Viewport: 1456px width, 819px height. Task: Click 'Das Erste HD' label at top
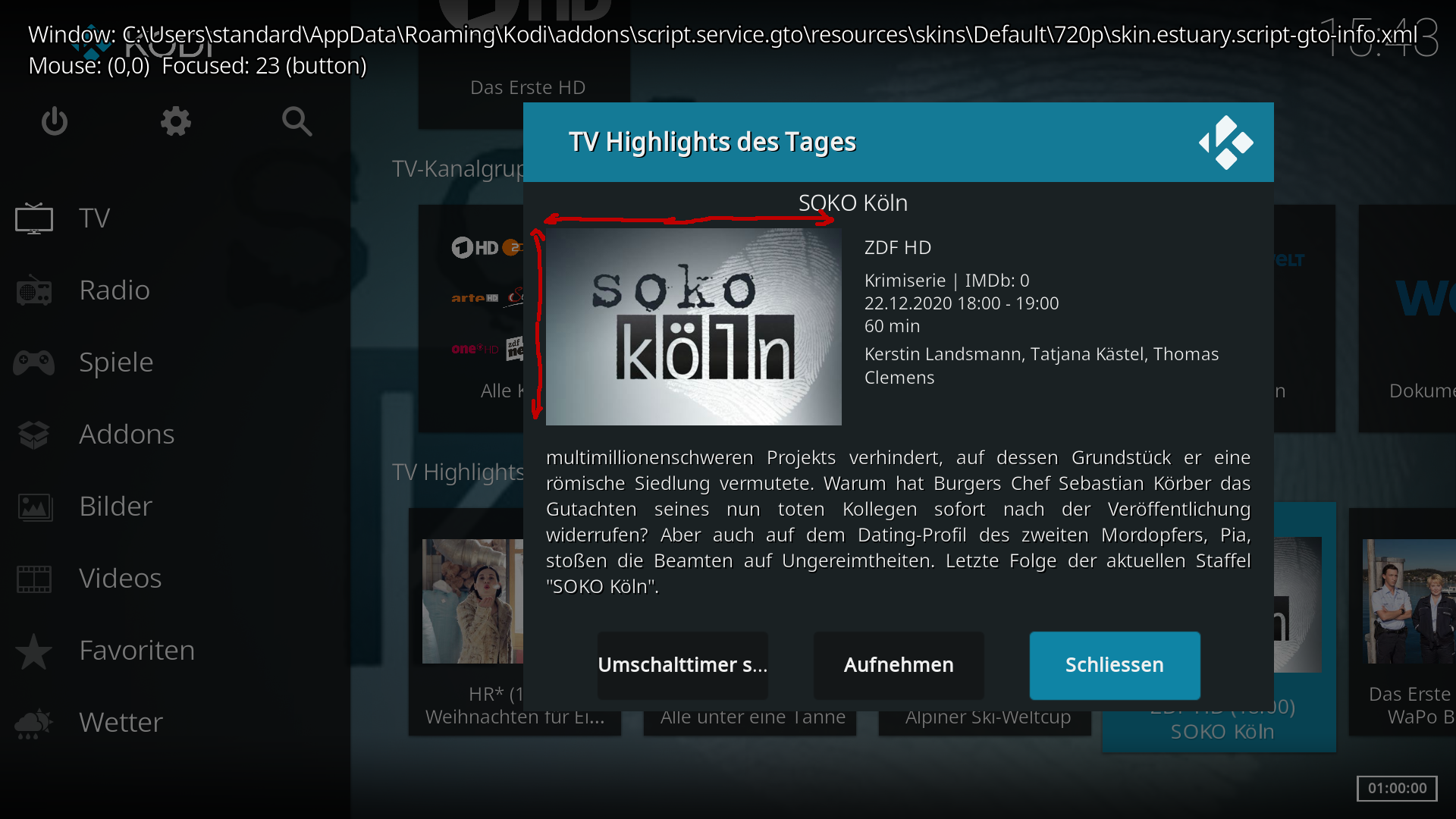pos(528,88)
